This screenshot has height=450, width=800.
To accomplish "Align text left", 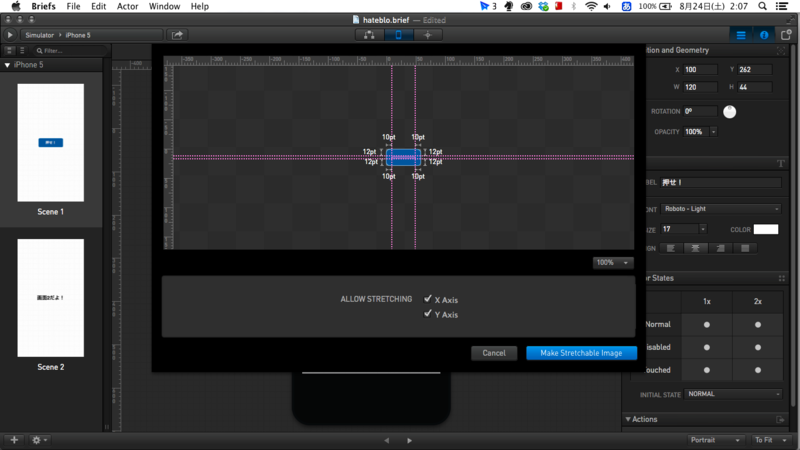I will coord(671,248).
